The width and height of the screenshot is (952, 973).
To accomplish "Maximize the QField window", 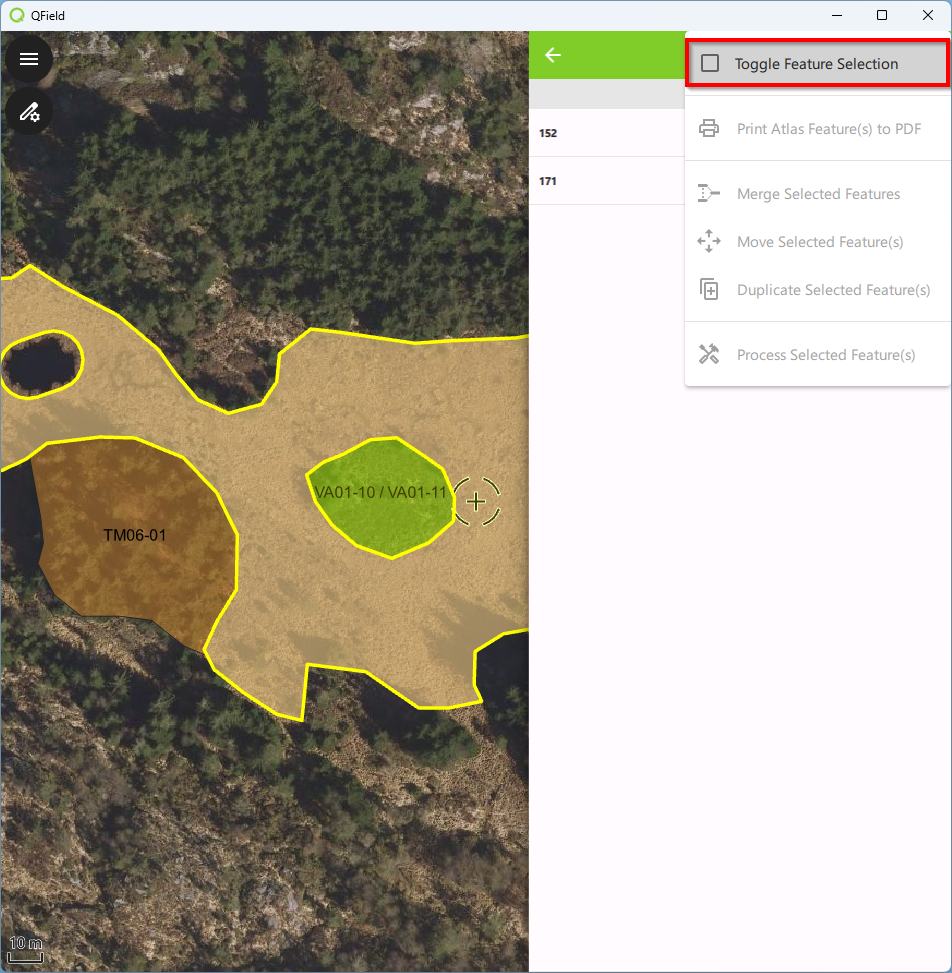I will coord(882,15).
